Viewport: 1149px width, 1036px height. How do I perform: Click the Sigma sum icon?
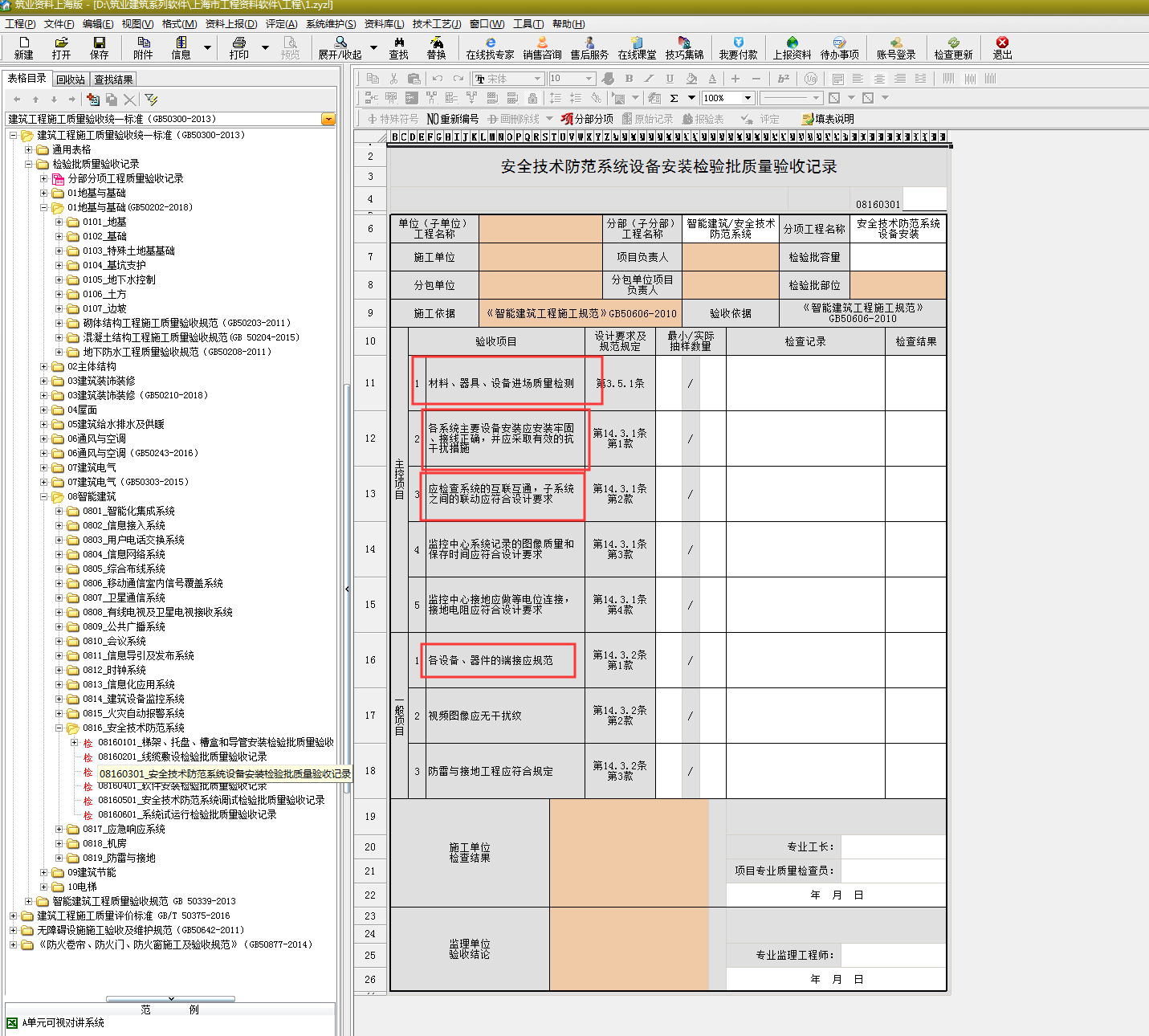674,98
